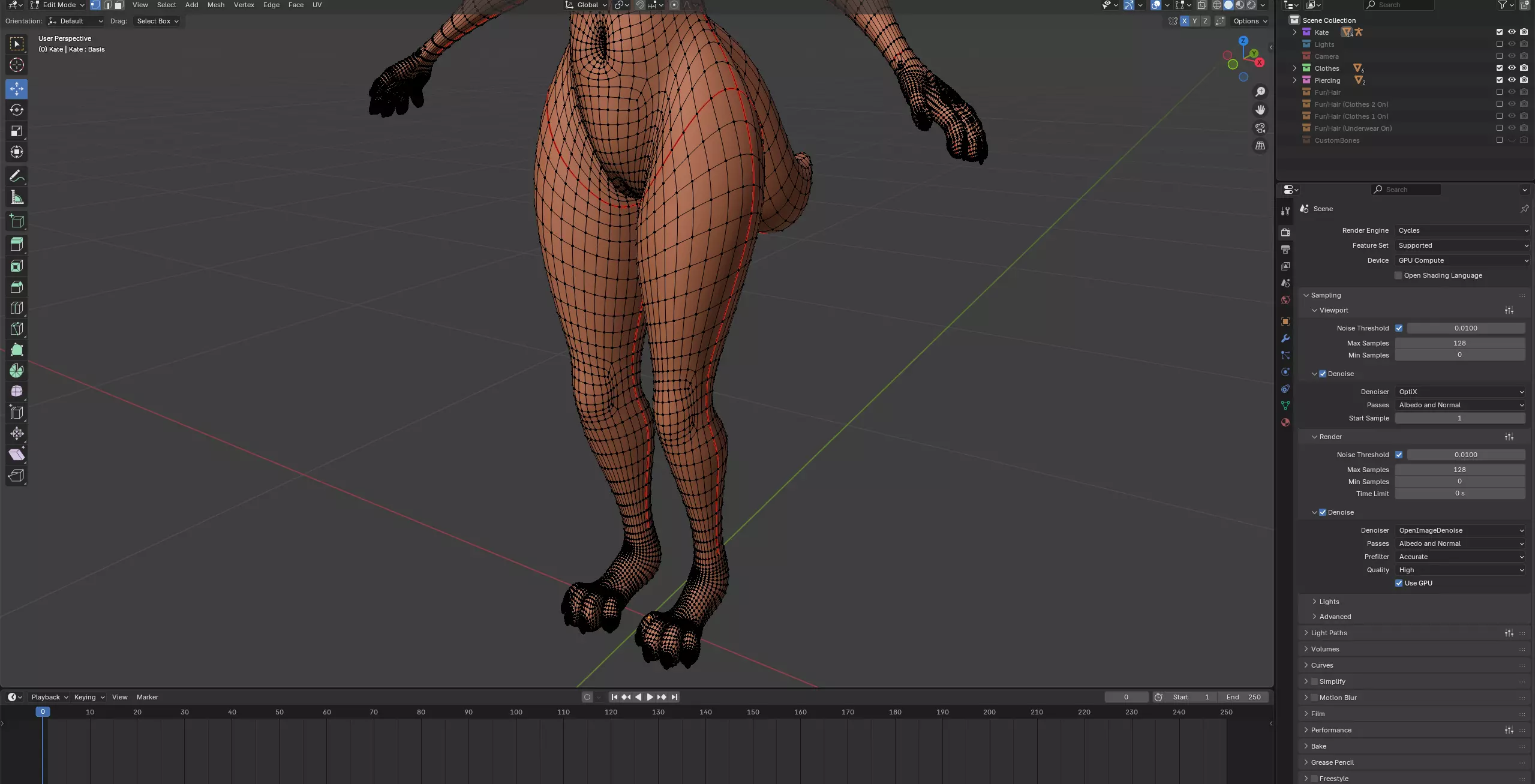Open Prefilter Accurate dropdown
This screenshot has height=784, width=1535.
click(x=1460, y=557)
